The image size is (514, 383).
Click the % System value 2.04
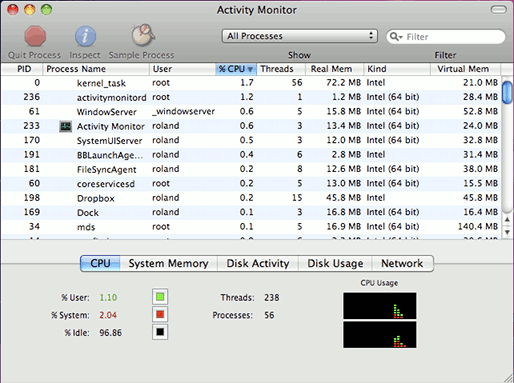(108, 315)
